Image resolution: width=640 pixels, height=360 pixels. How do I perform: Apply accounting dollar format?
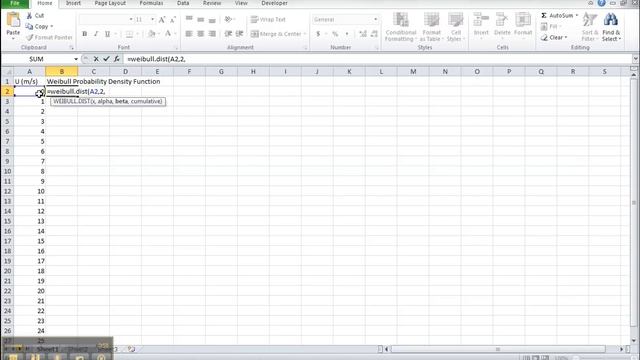click(318, 34)
